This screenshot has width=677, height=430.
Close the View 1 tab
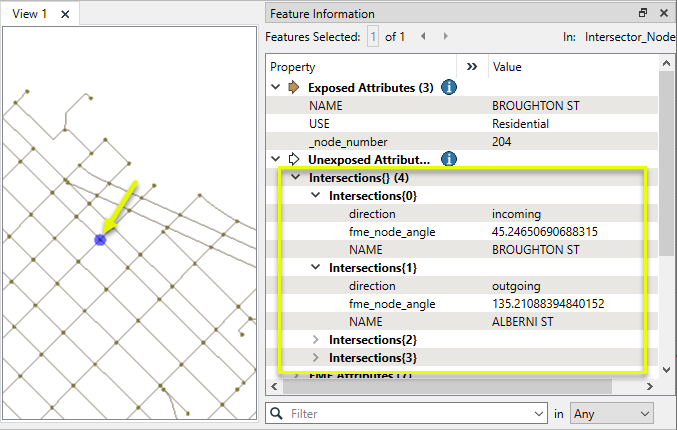pyautogui.click(x=65, y=14)
